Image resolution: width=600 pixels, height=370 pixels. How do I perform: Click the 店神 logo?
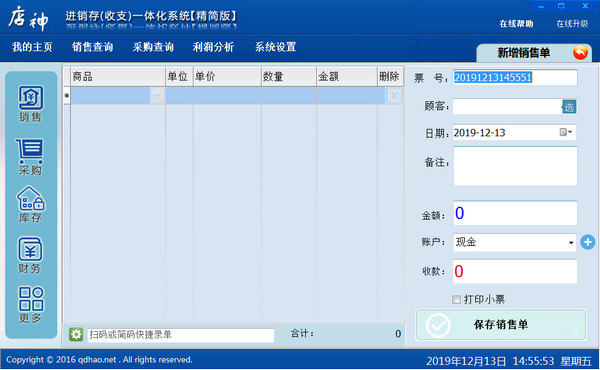pyautogui.click(x=29, y=19)
